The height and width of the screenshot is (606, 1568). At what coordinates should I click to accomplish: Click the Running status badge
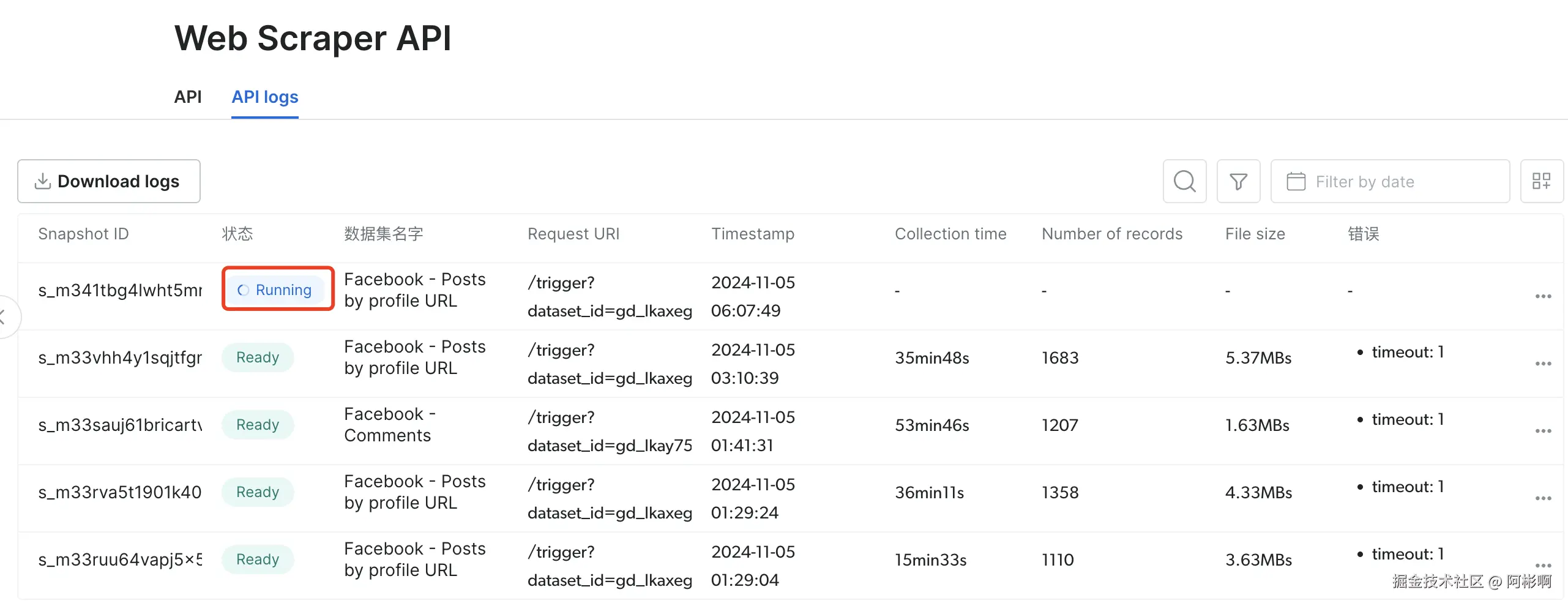275,290
